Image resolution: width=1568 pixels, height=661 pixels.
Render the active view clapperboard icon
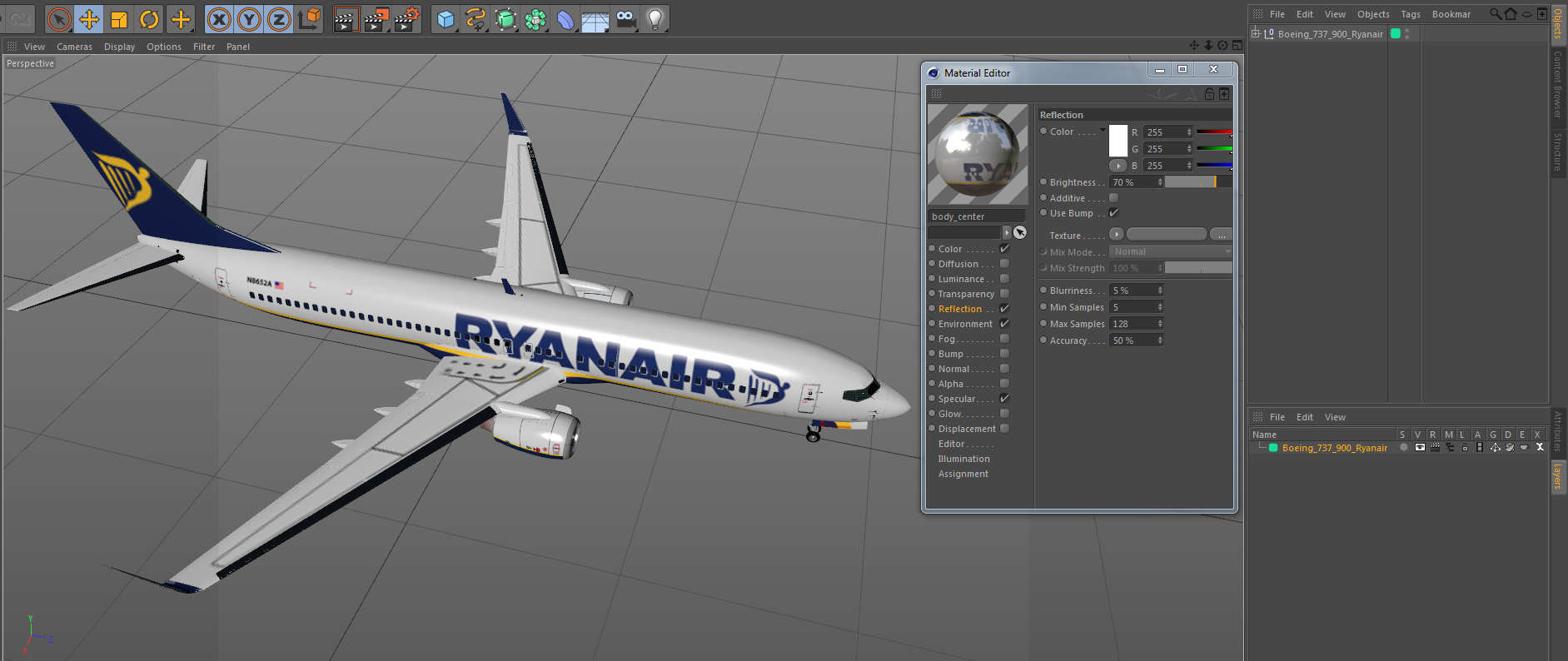[346, 19]
